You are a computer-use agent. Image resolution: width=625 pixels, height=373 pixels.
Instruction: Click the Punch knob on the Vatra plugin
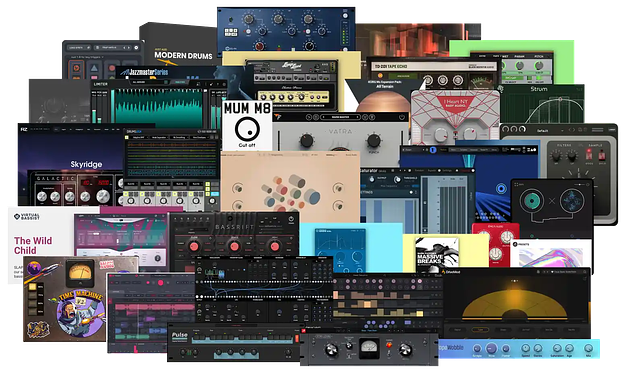(x=373, y=140)
